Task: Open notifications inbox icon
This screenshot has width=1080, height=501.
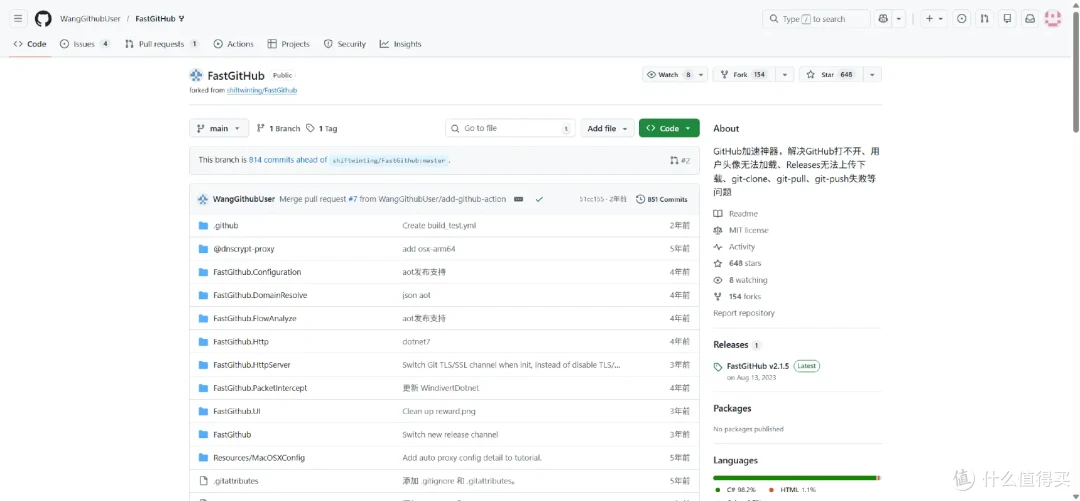Action: tap(1030, 19)
